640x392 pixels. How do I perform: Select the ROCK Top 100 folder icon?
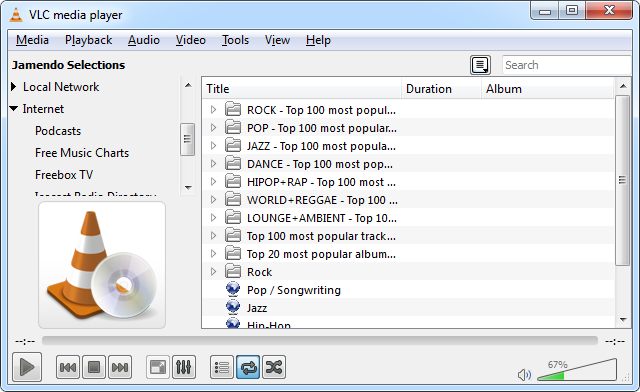[233, 109]
